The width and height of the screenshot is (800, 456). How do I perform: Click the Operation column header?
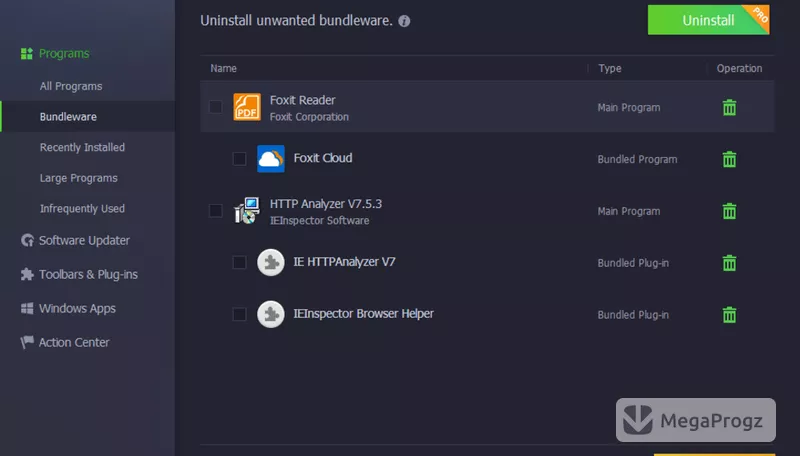click(739, 68)
